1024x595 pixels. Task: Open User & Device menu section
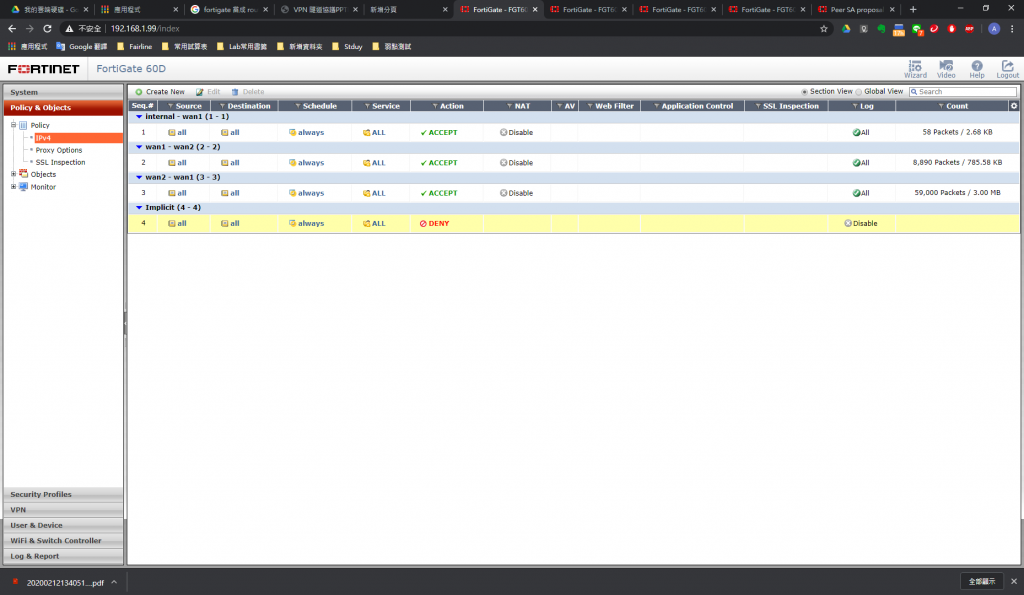click(63, 525)
